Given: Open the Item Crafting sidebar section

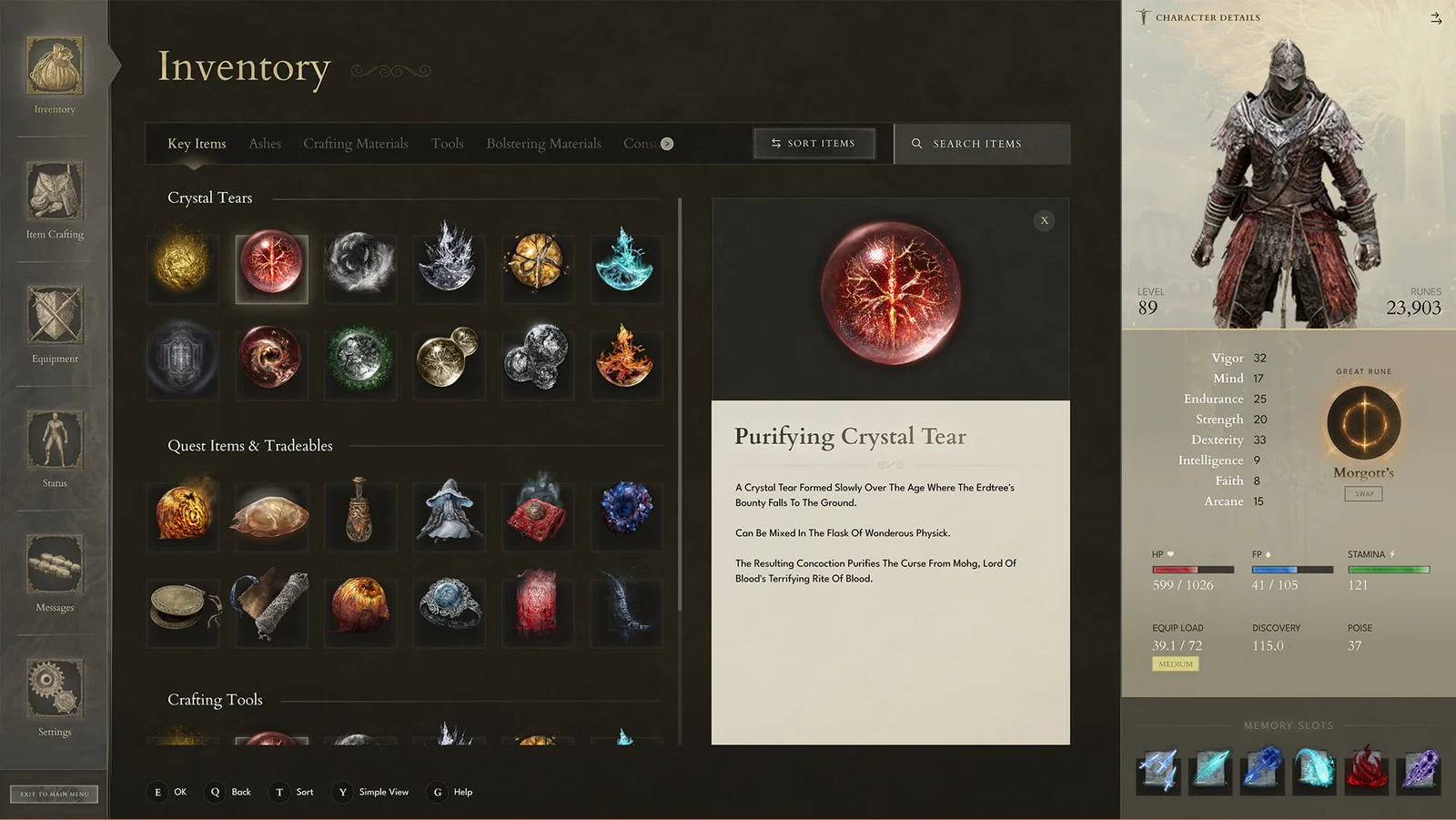Looking at the screenshot, I should pos(55,200).
